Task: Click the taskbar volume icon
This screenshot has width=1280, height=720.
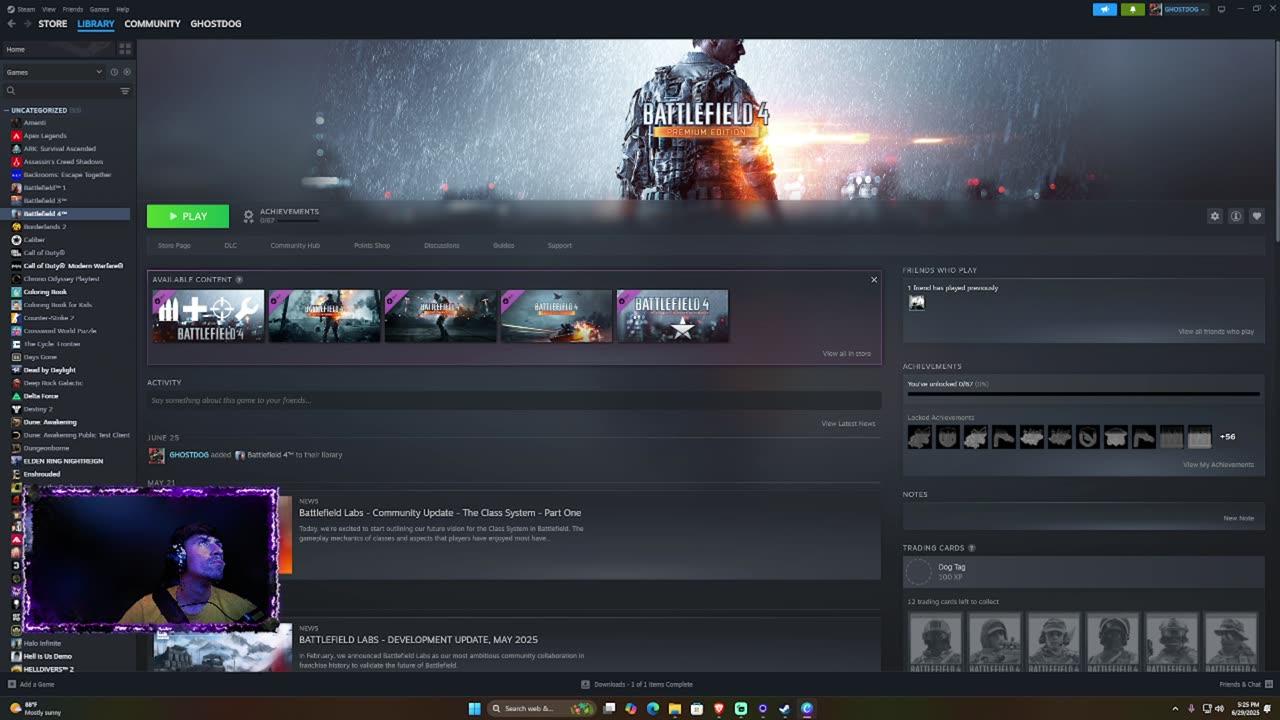Action: coord(1219,709)
